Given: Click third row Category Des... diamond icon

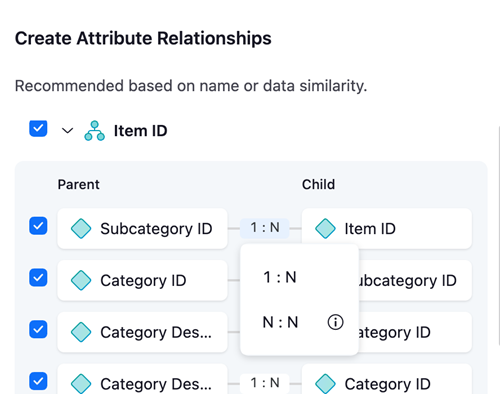Looking at the screenshot, I should click(81, 332).
